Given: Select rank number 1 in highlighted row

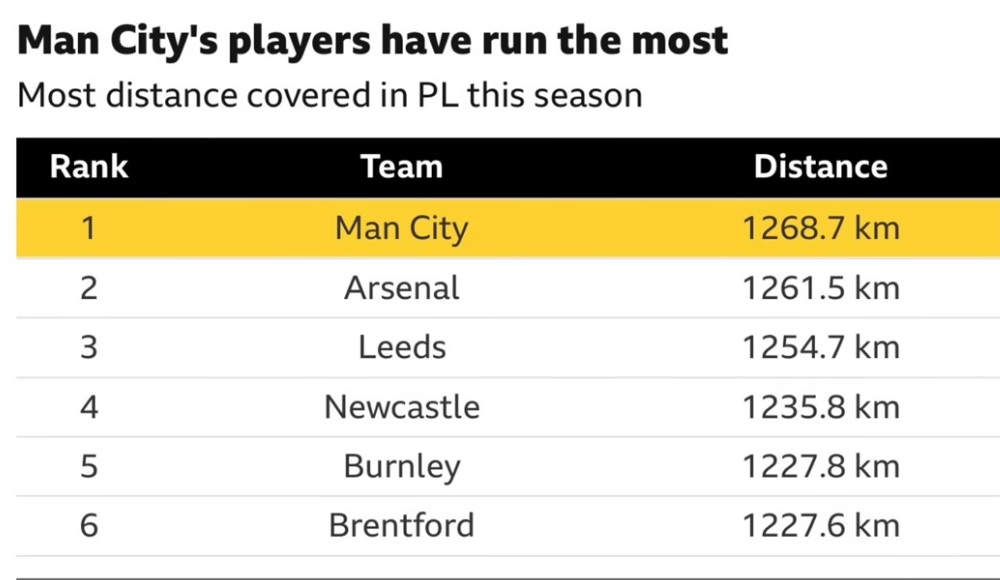Looking at the screenshot, I should pos(89,228).
